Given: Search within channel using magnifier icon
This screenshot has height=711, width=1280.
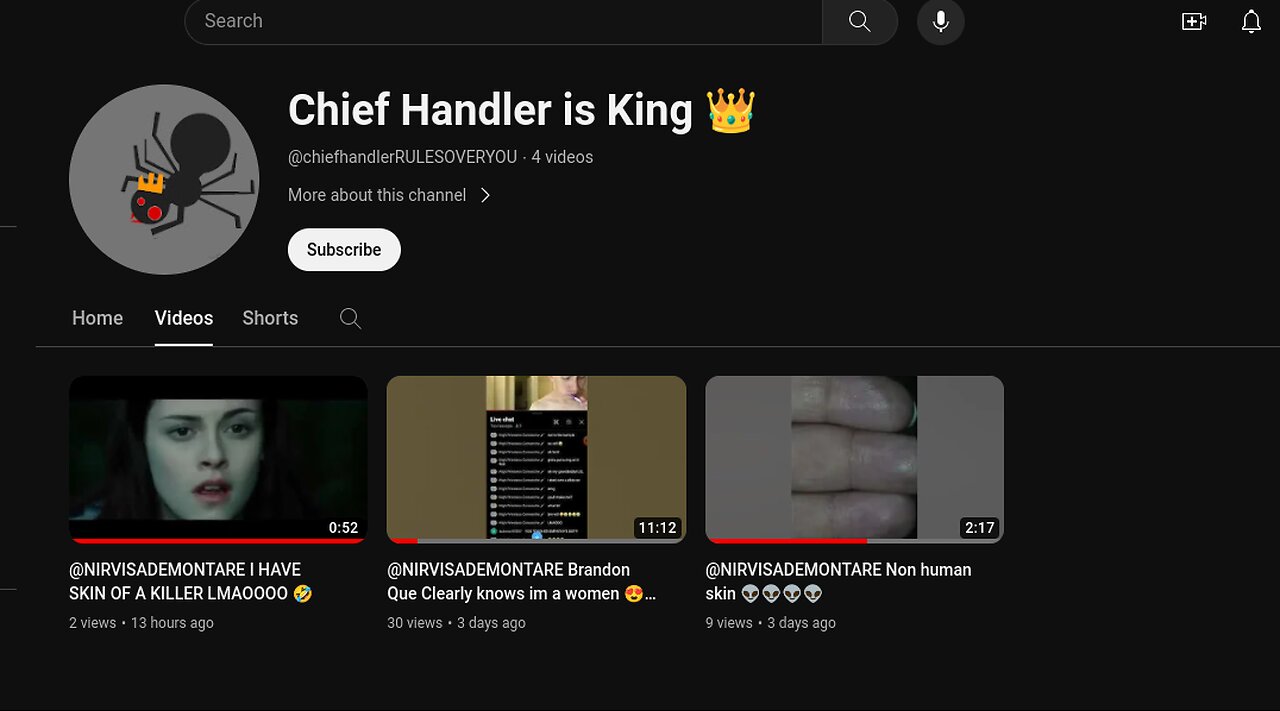Looking at the screenshot, I should (x=350, y=318).
